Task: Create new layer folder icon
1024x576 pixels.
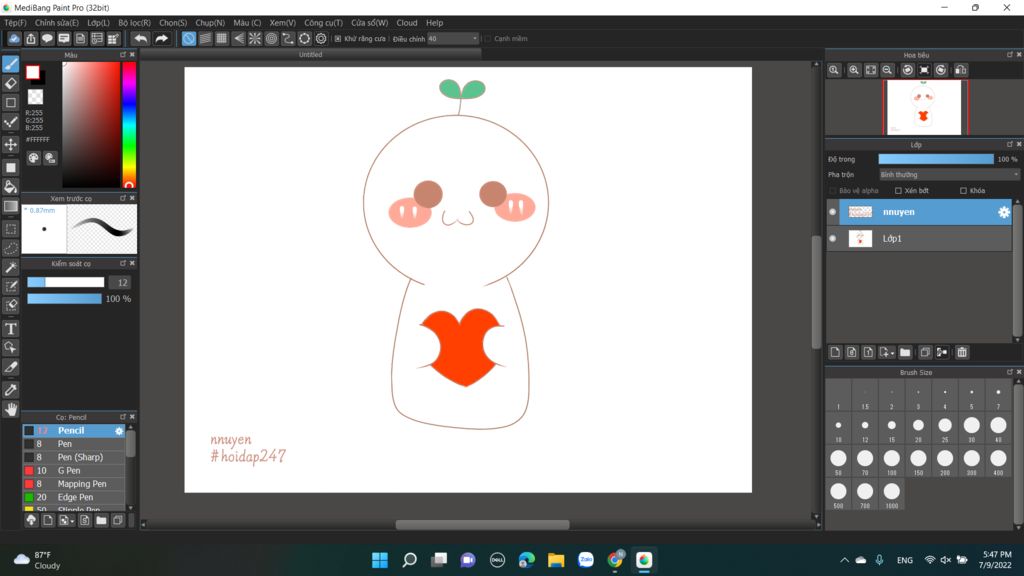Action: pyautogui.click(x=905, y=353)
